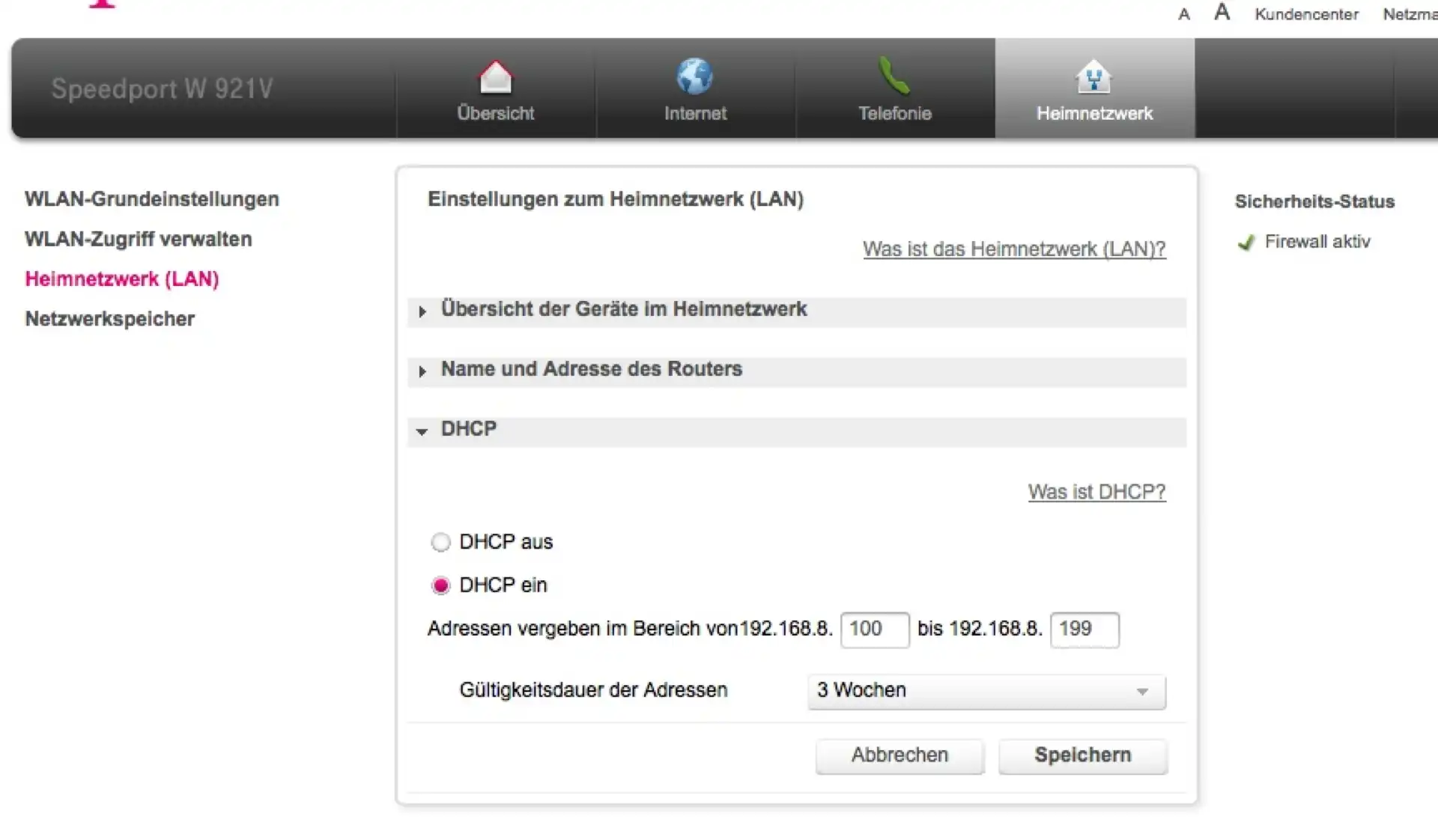The width and height of the screenshot is (1438, 840).
Task: Click the Telefonie green phone icon
Action: (x=894, y=76)
